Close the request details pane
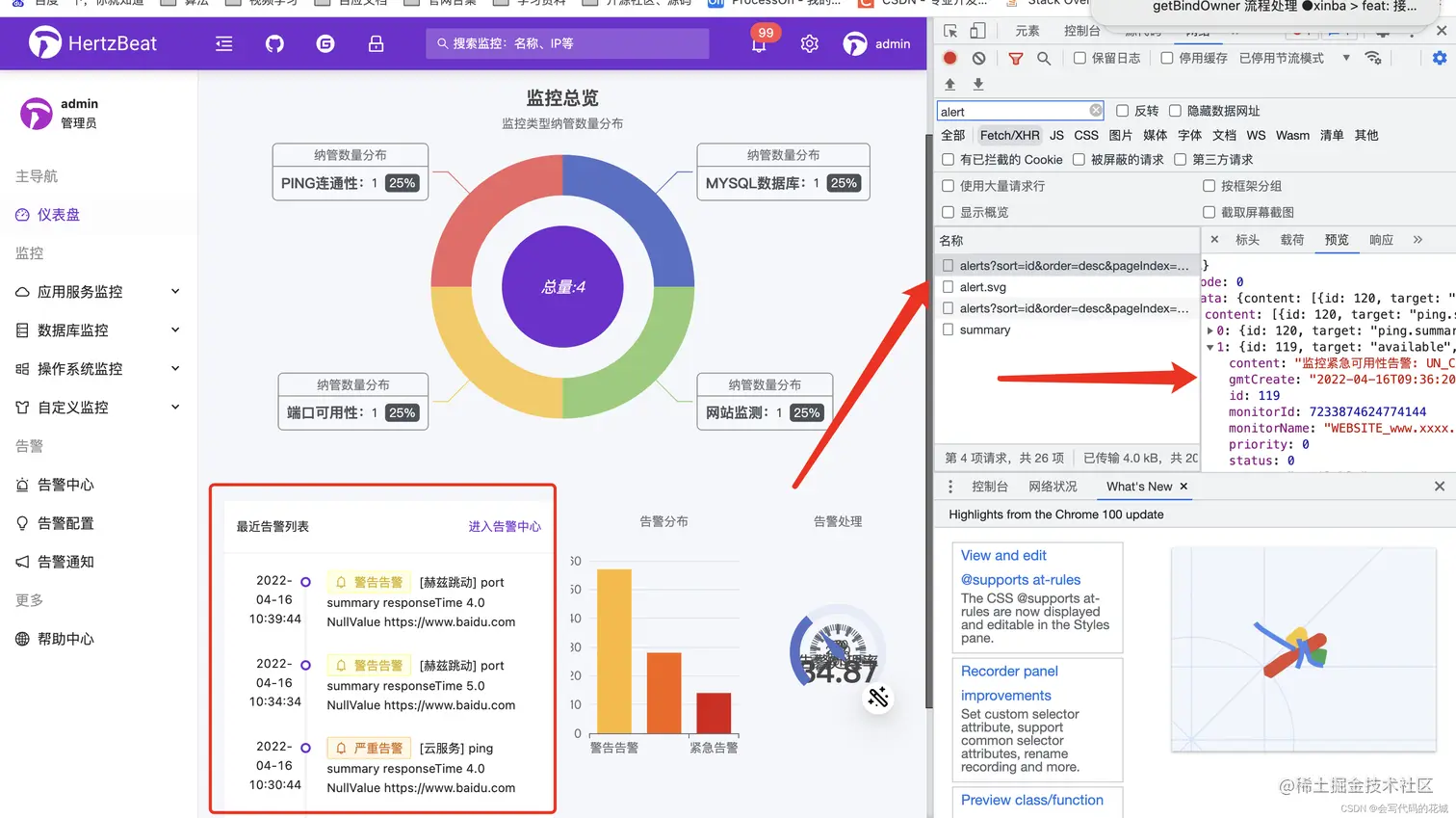Viewport: 1456px width, 818px height. pyautogui.click(x=1214, y=240)
